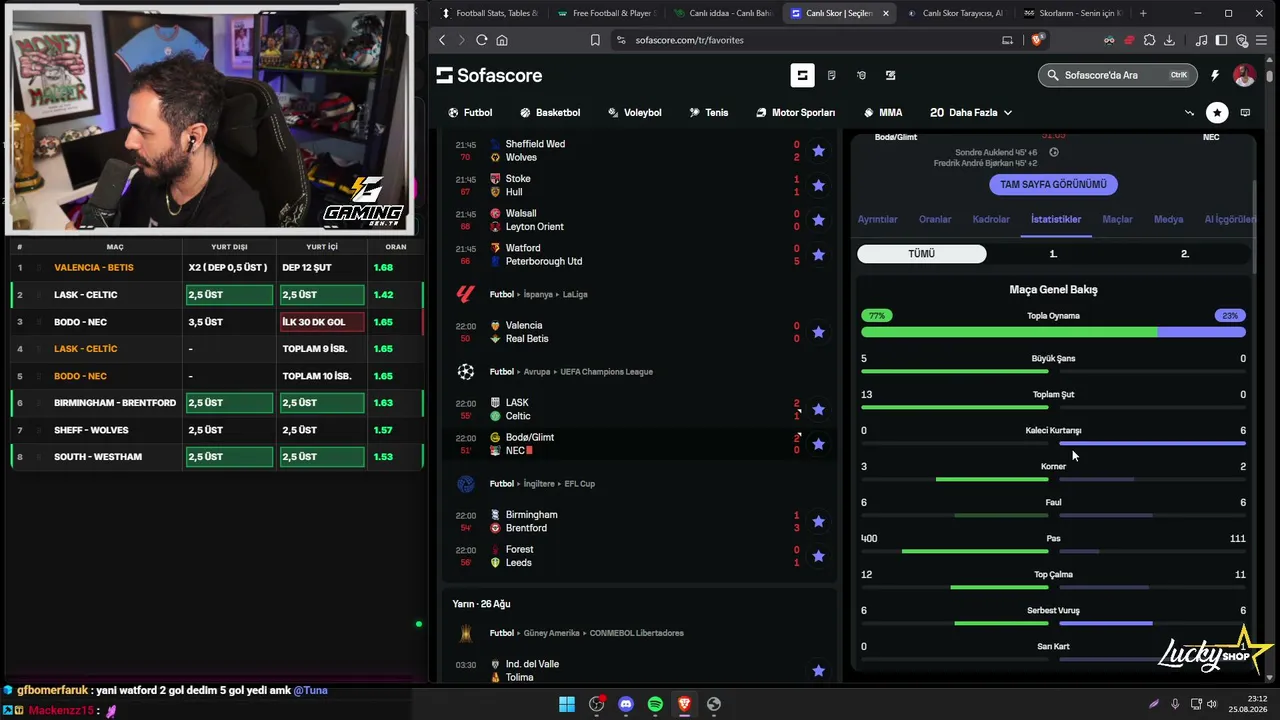Switch to the 'Free Football & Player' browser tab
The height and width of the screenshot is (720, 1280).
click(x=607, y=13)
